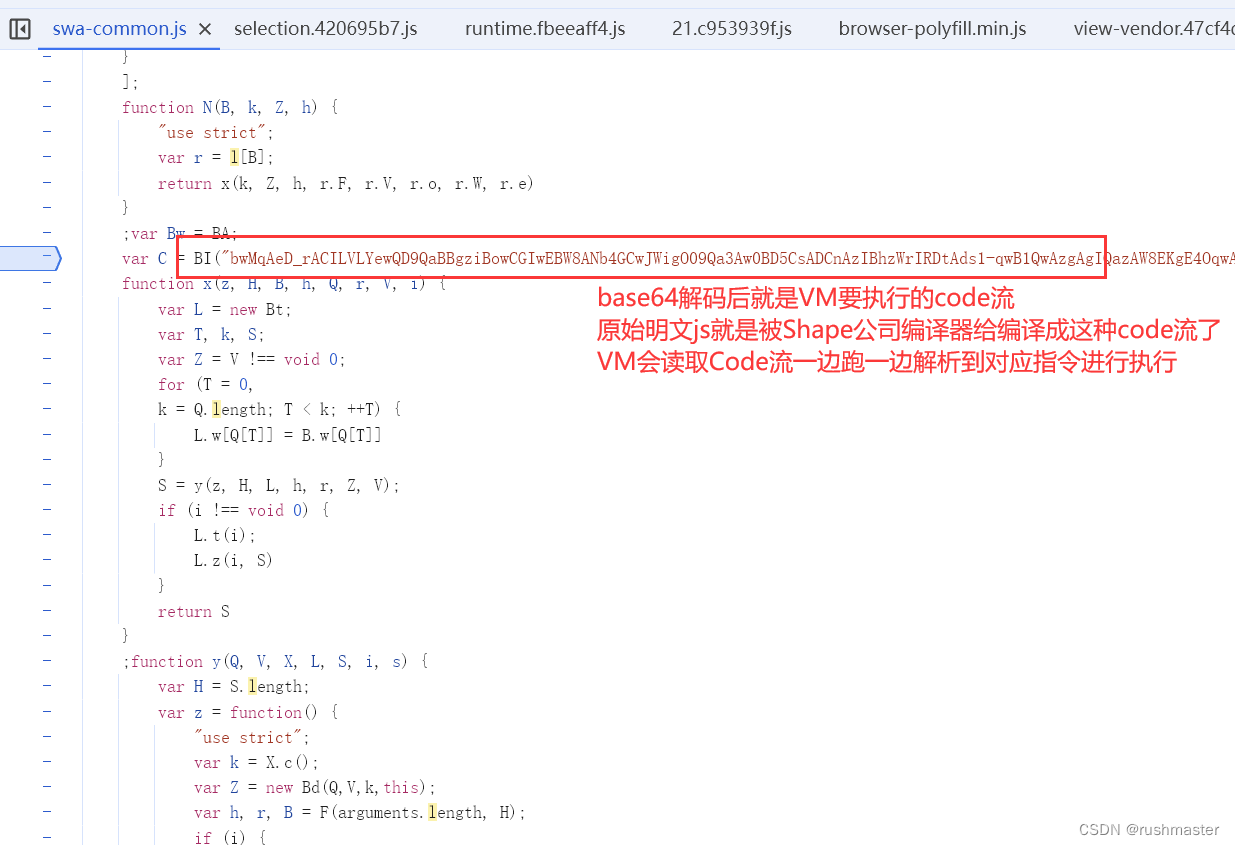The image size is (1235, 845).
Task: Click the code text 'var Z = V !== void 0;'
Action: pyautogui.click(x=251, y=359)
